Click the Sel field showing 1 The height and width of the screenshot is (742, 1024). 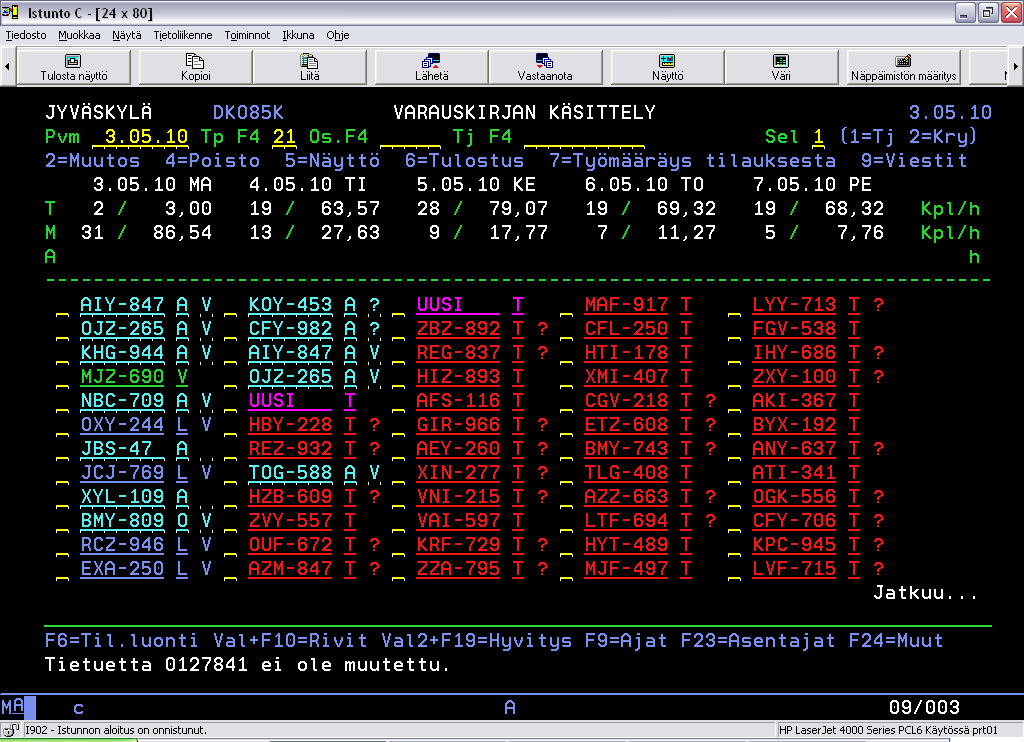[x=818, y=137]
